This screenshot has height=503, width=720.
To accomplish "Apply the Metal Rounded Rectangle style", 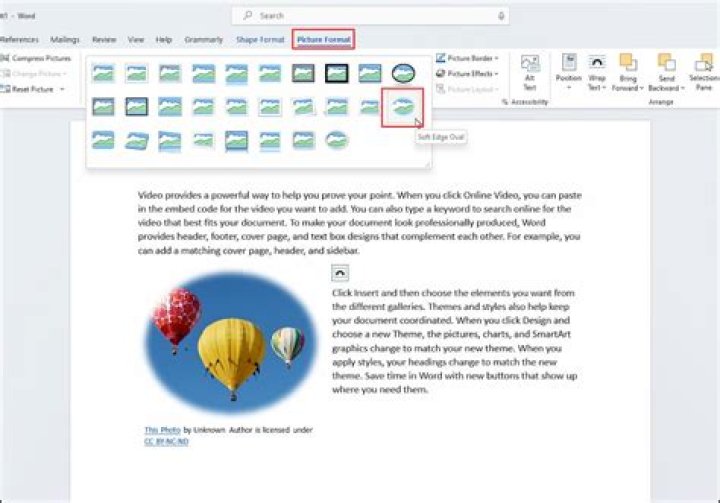I will click(x=304, y=141).
